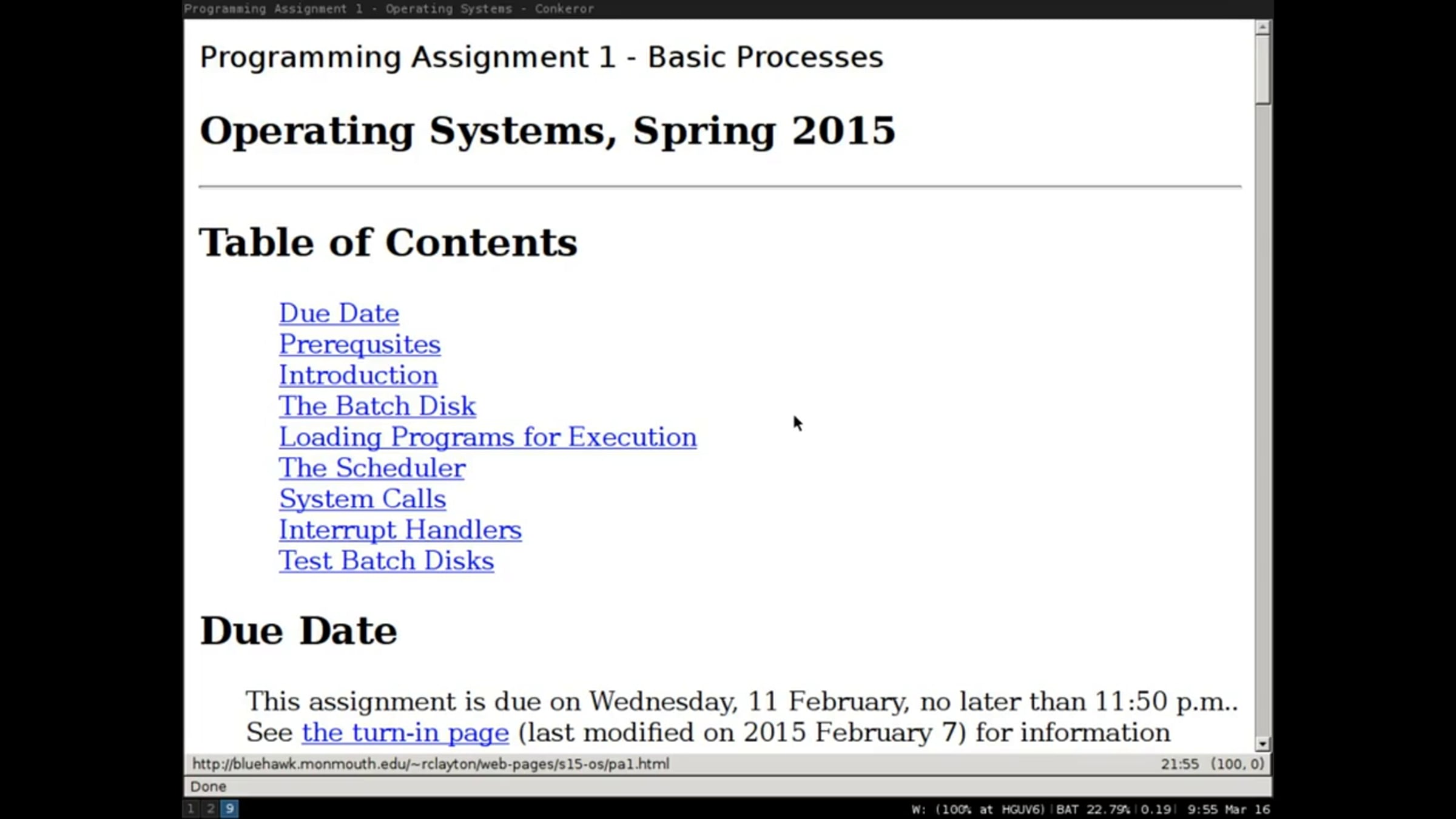Click the URL in the mode line

[x=431, y=764]
